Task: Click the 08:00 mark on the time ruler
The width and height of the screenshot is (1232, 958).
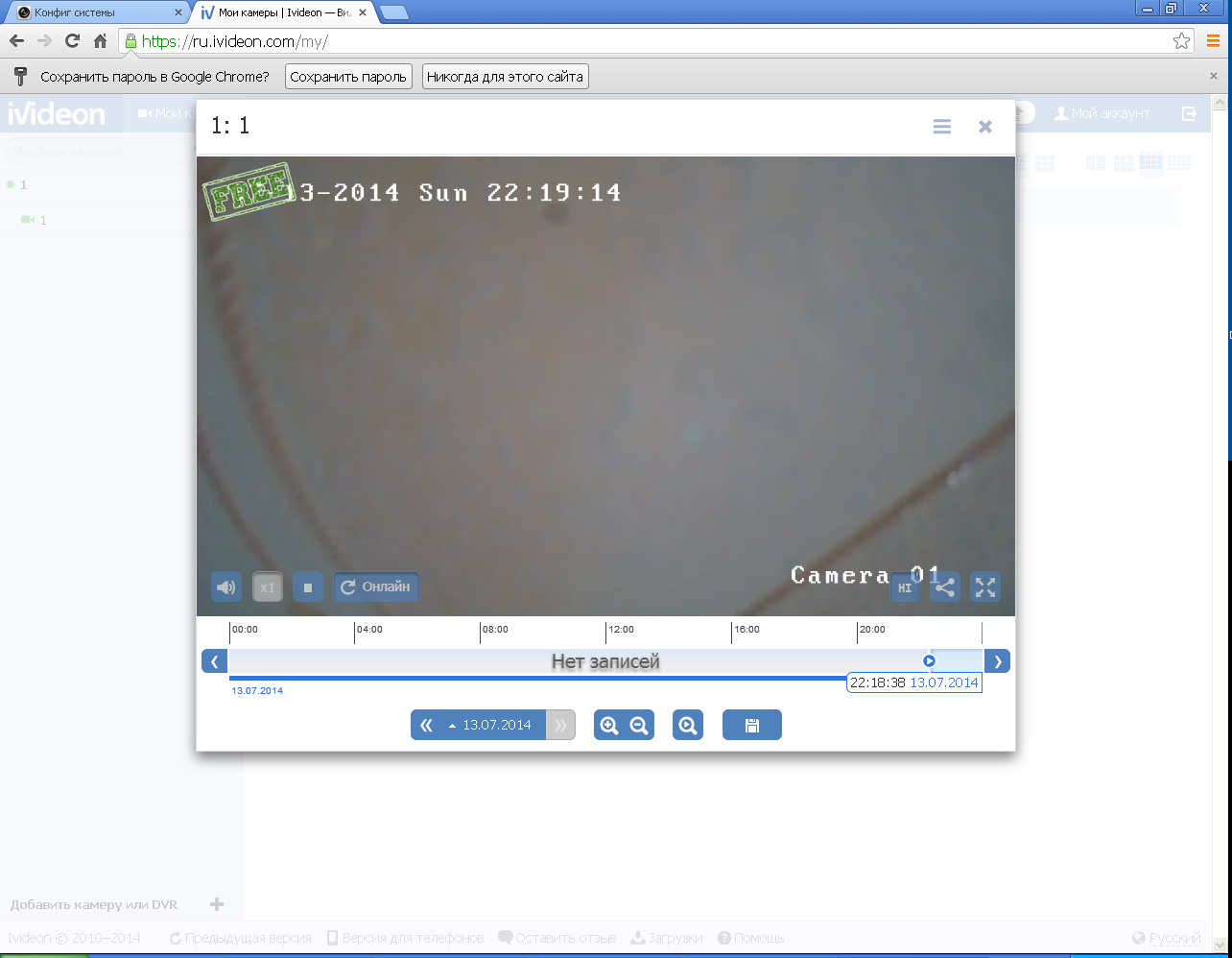Action: [495, 630]
